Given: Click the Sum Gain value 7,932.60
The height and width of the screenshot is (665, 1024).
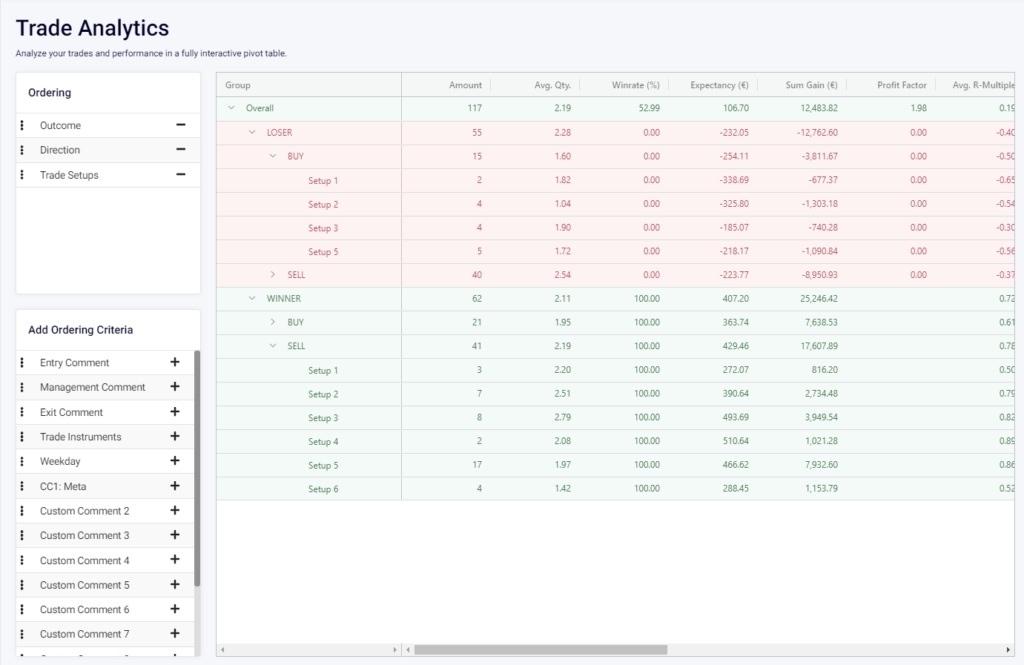Looking at the screenshot, I should (x=821, y=464).
